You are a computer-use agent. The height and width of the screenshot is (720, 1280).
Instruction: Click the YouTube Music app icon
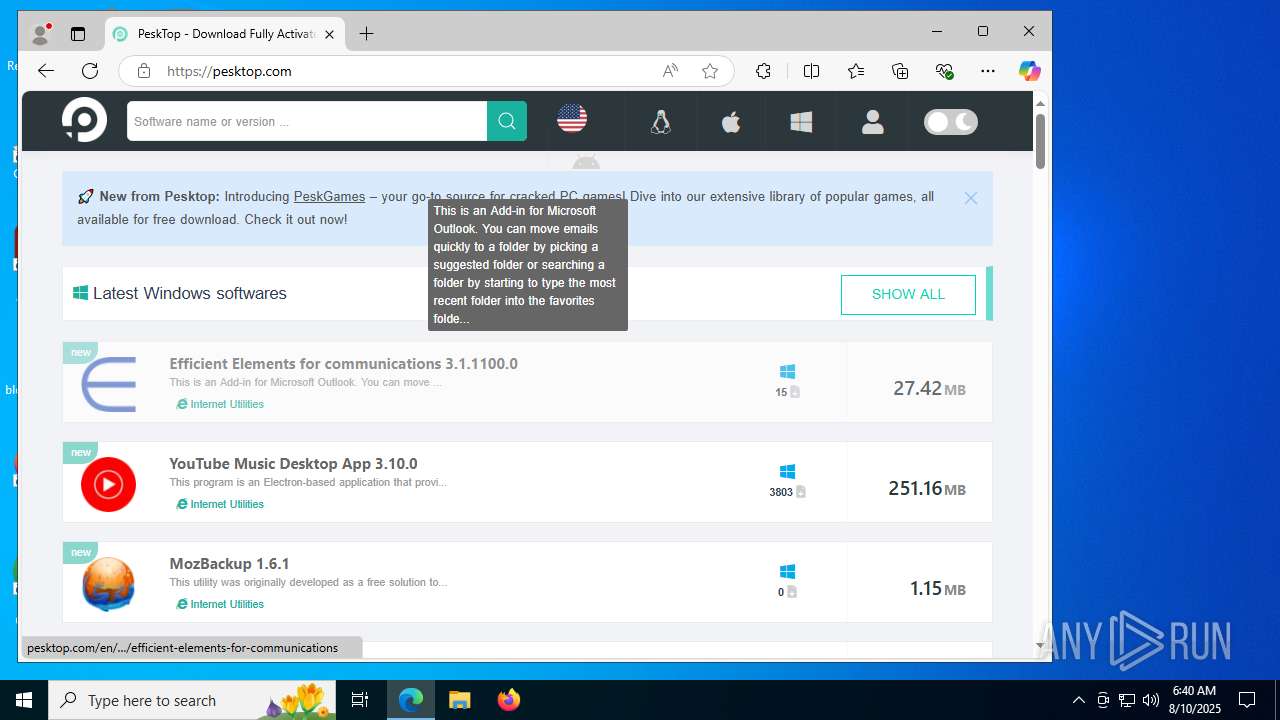(108, 484)
